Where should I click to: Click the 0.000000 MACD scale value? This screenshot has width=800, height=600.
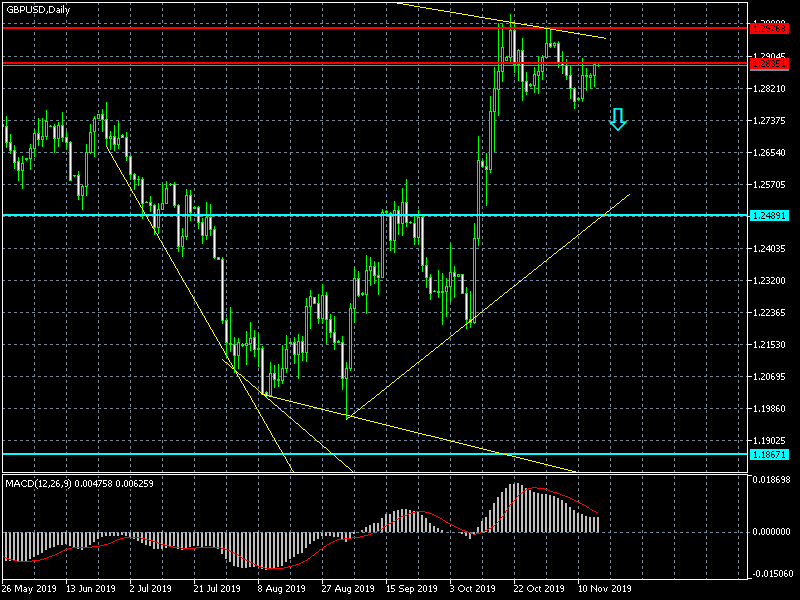tap(771, 532)
